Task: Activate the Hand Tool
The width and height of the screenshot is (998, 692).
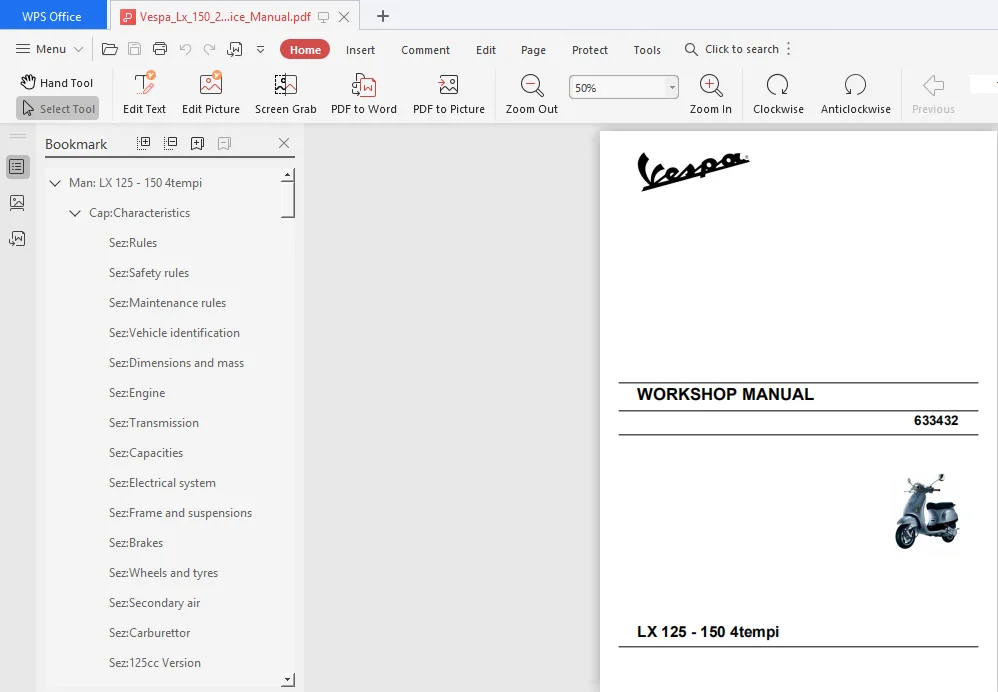Action: (57, 83)
